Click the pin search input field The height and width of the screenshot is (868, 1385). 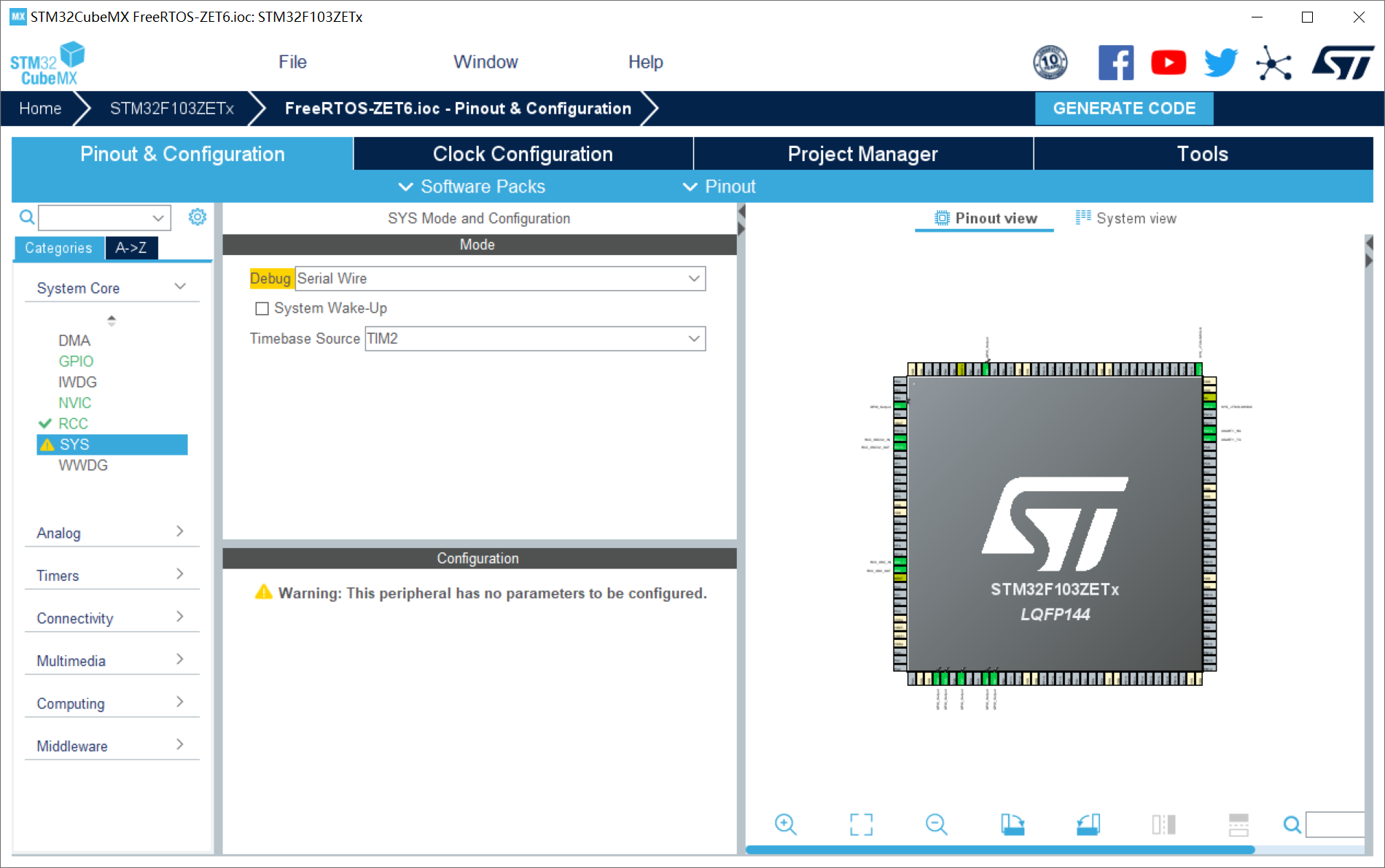tap(1335, 824)
